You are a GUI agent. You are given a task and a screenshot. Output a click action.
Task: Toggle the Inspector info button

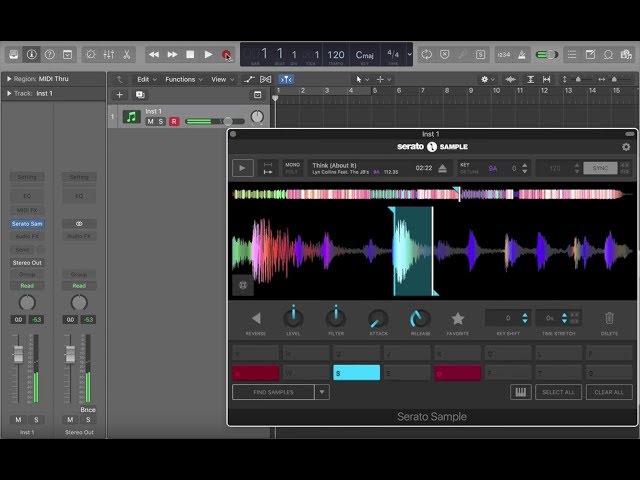coord(31,55)
